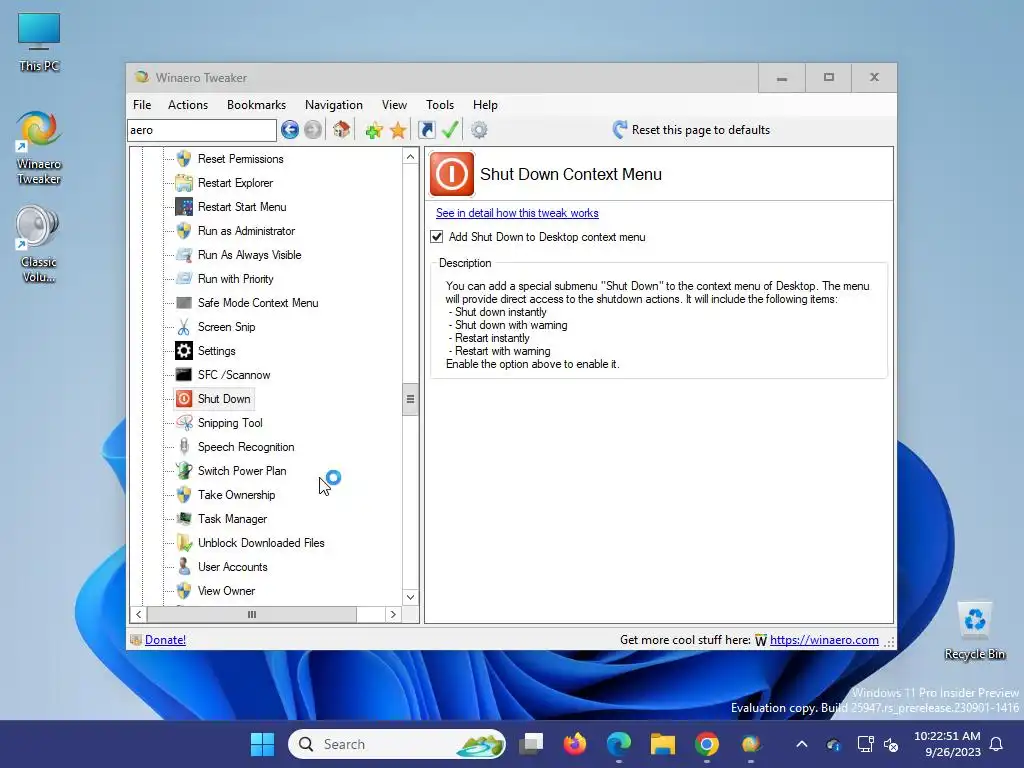Click the Reset Permissions shield icon

tap(184, 159)
